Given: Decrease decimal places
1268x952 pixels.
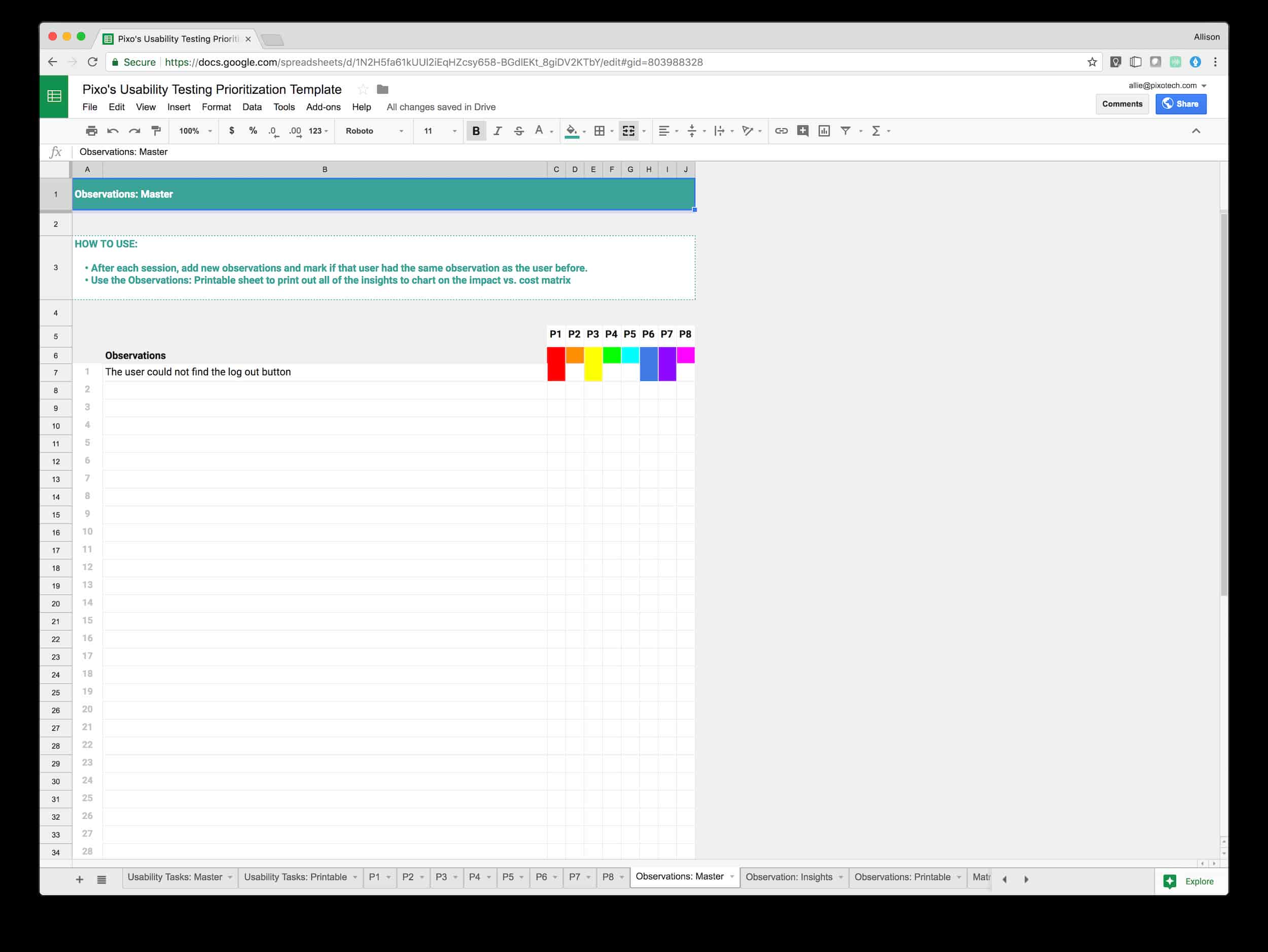Looking at the screenshot, I should coord(273,131).
